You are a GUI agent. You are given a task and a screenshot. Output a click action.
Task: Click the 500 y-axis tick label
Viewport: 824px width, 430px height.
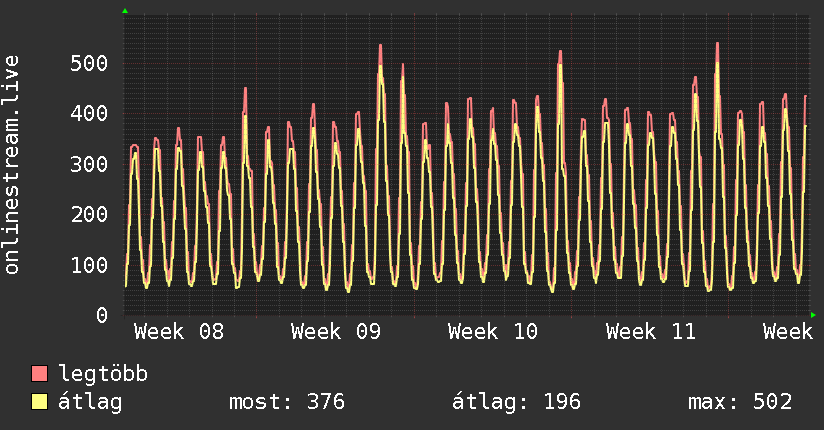89,64
